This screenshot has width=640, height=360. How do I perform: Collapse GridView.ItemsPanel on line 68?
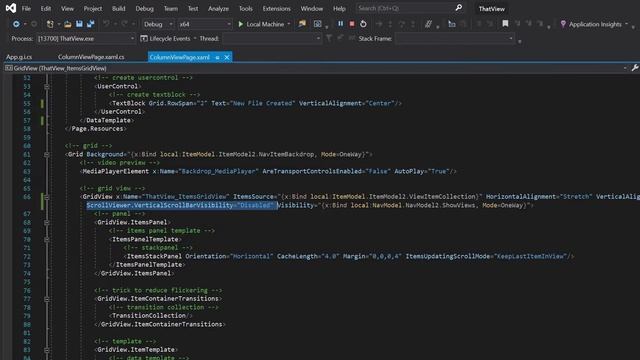(47, 222)
